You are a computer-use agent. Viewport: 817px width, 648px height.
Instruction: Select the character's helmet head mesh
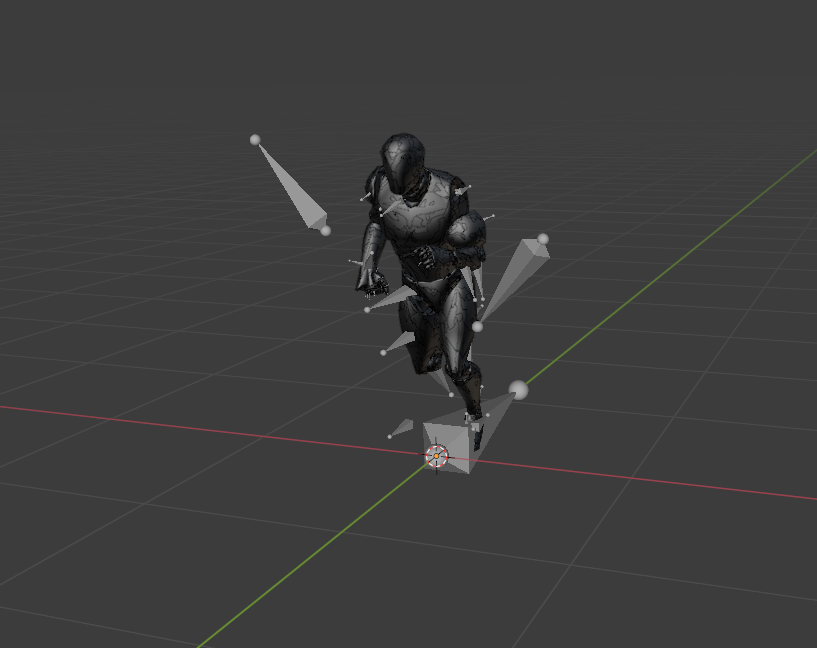[x=403, y=163]
